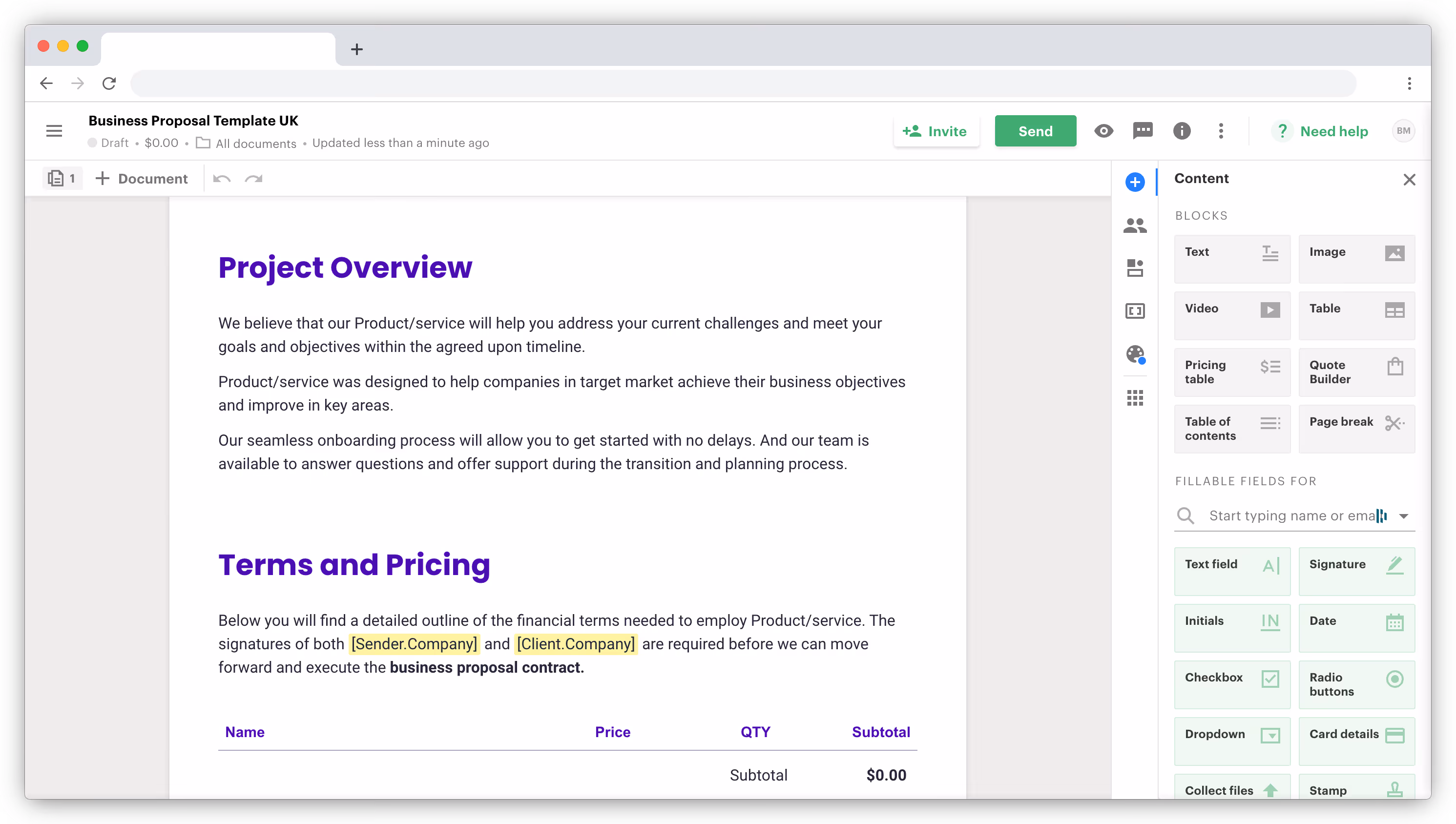Click the name search field for fillable fields
The width and height of the screenshot is (1456, 824).
(1290, 515)
